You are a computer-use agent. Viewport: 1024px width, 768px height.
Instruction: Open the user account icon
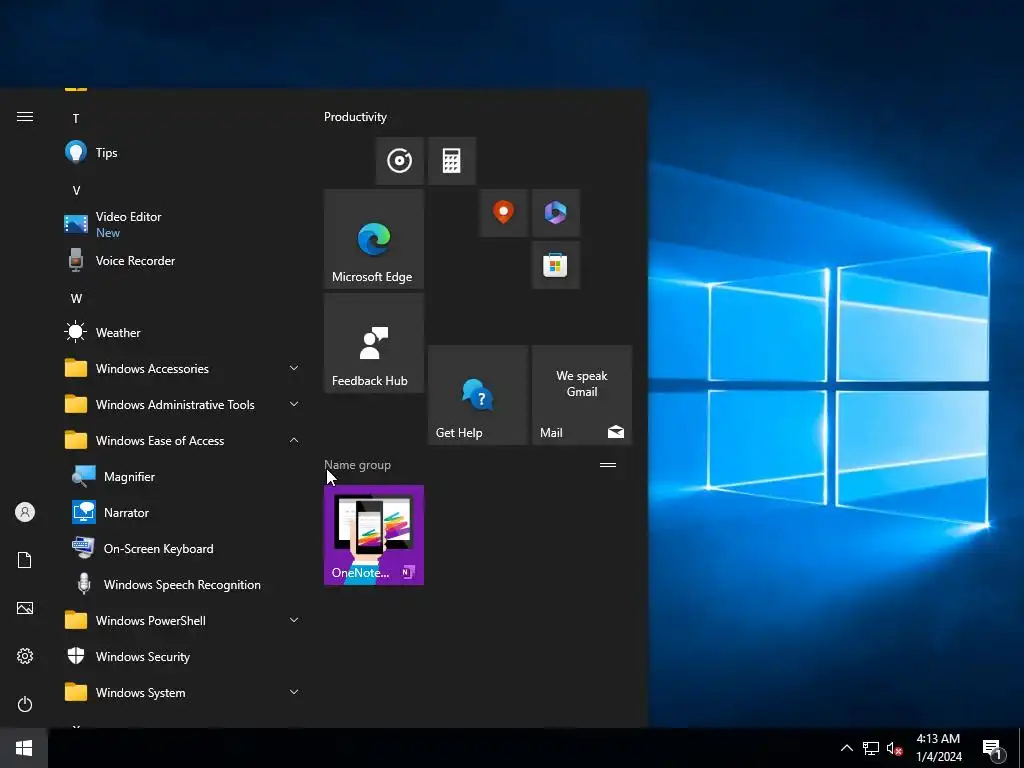point(25,512)
